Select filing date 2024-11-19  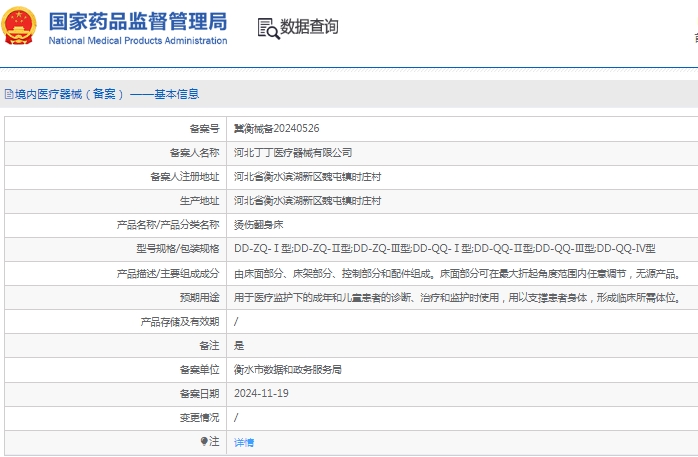261,393
